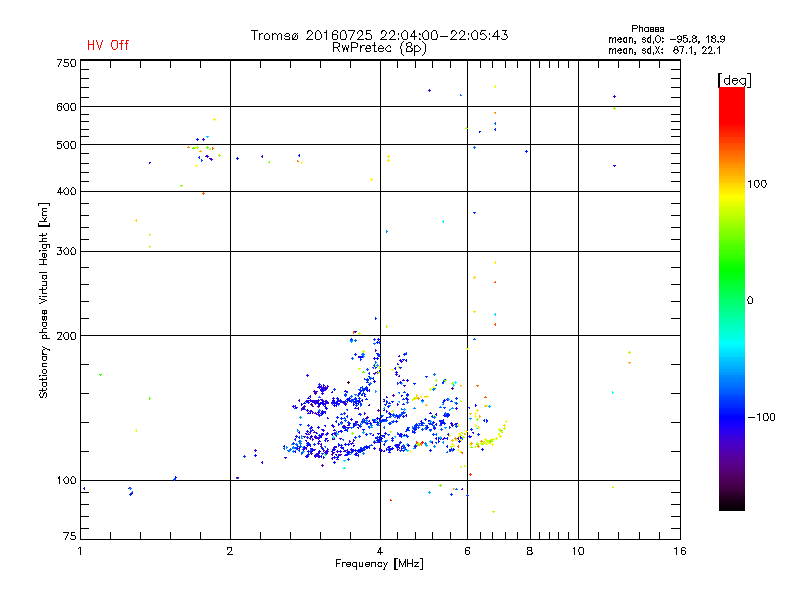Screen dimensions: 800x600
Task: Click the plot title 'Tromsø 20160725 22:04:00-22:05:43'
Action: 379,35
